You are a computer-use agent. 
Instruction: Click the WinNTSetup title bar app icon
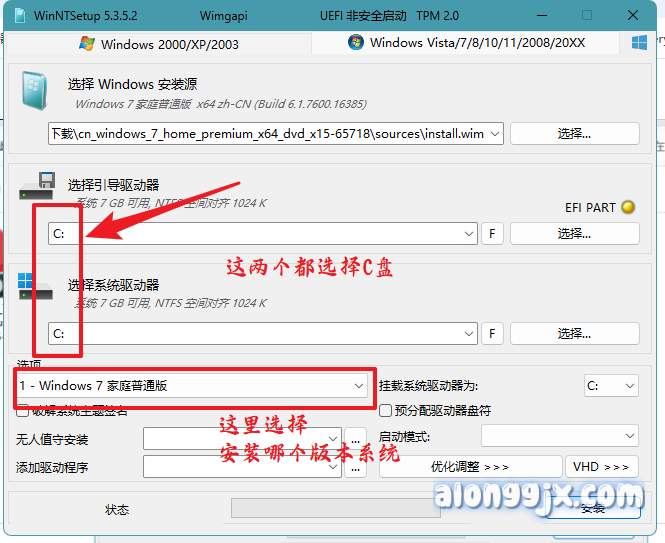[16, 16]
